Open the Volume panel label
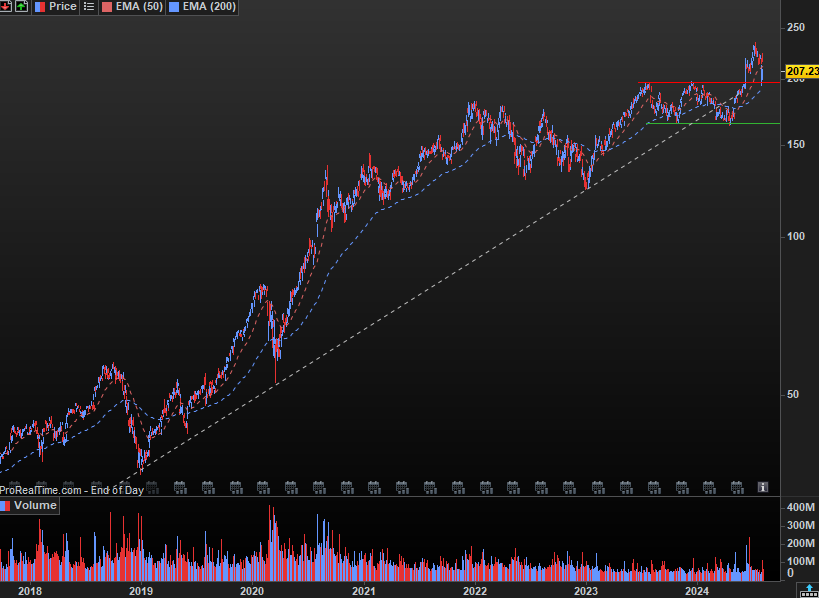Viewport: 819px width, 598px height. click(35, 506)
